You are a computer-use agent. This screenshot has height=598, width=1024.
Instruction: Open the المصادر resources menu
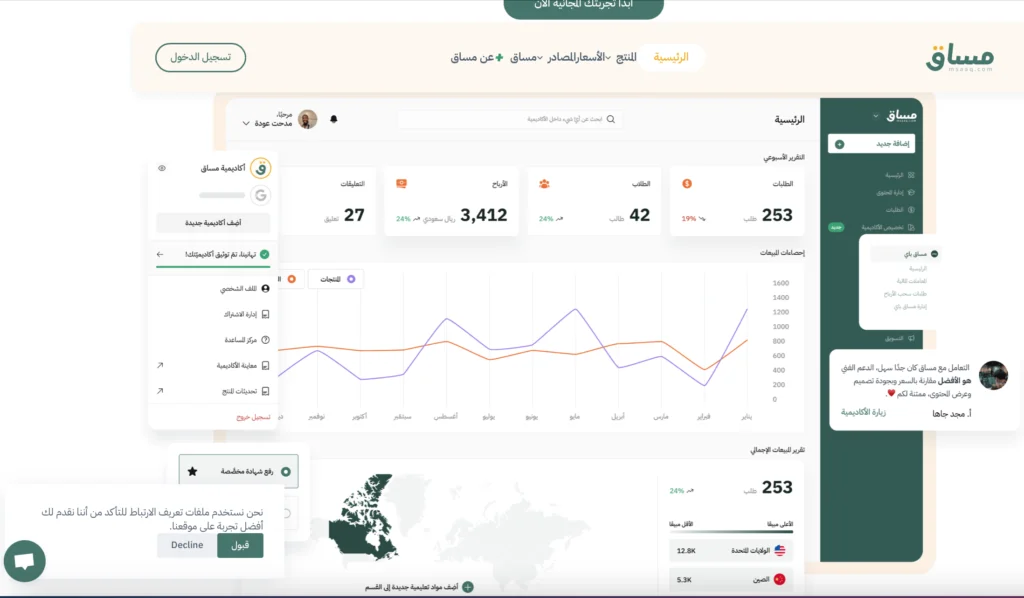[x=560, y=57]
